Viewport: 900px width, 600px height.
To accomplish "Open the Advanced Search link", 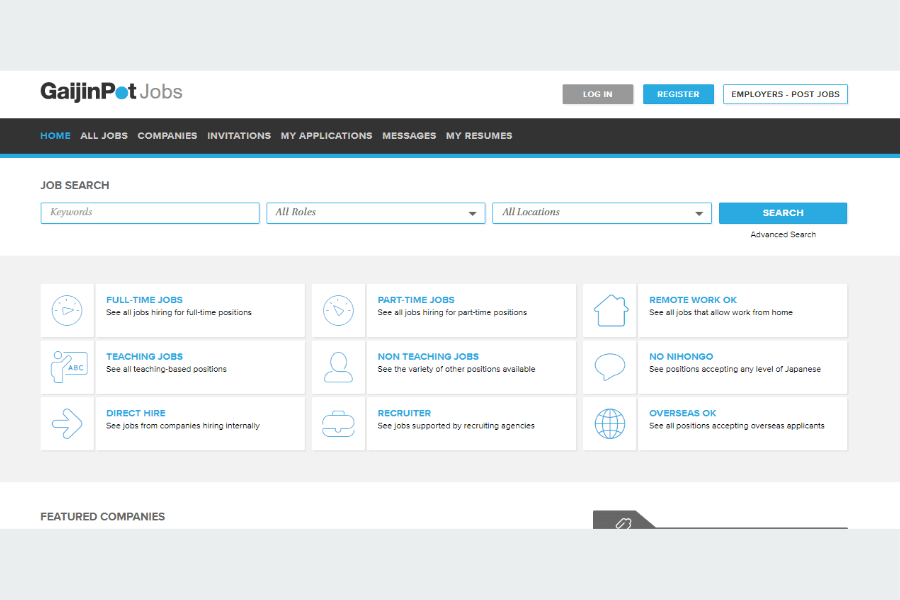I will coord(783,235).
